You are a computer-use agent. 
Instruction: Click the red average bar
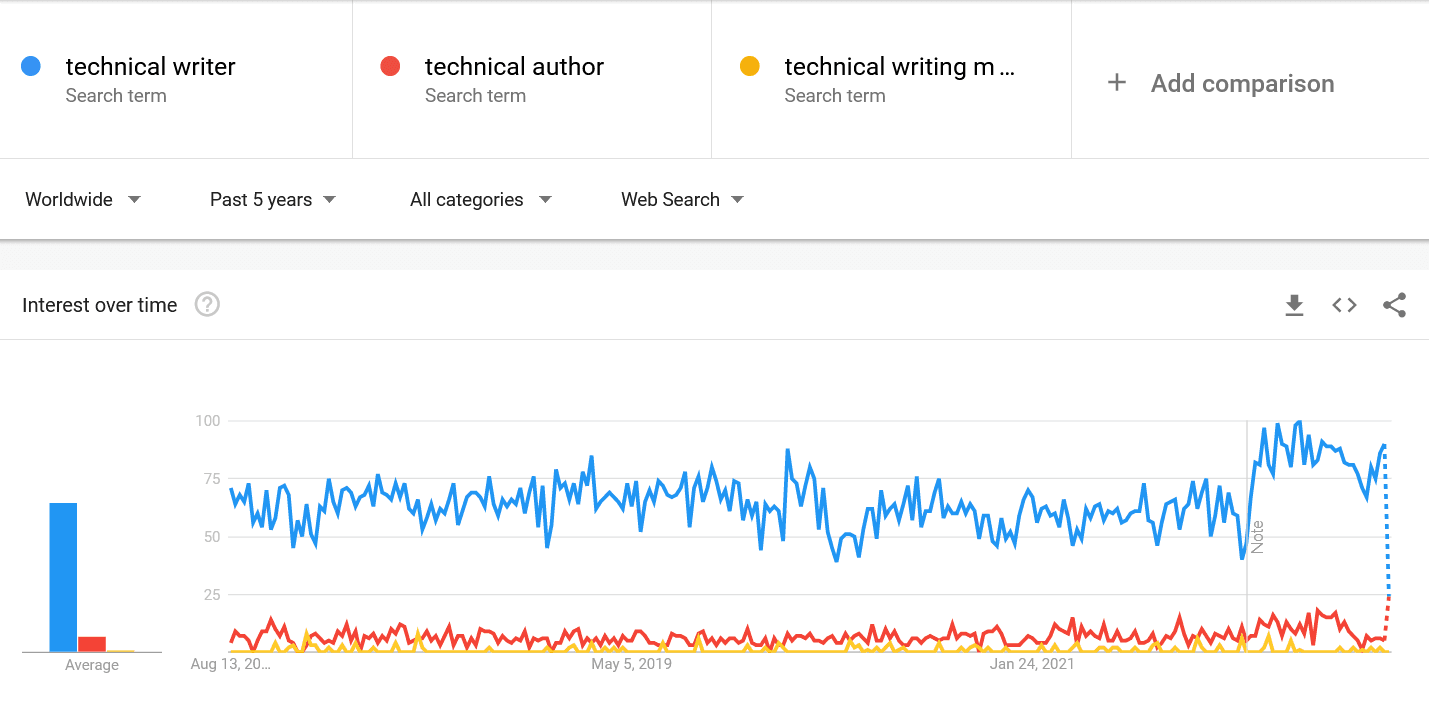tap(92, 644)
